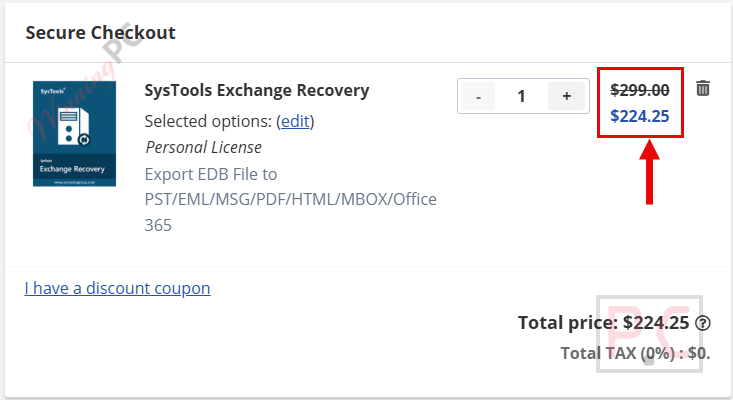Open the edit selected options link
The height and width of the screenshot is (400, 733).
tap(295, 121)
